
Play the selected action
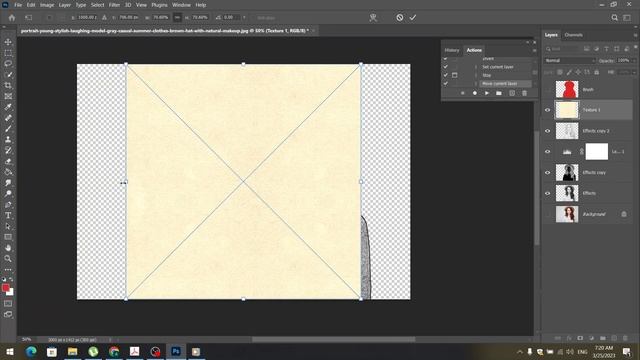(x=487, y=93)
